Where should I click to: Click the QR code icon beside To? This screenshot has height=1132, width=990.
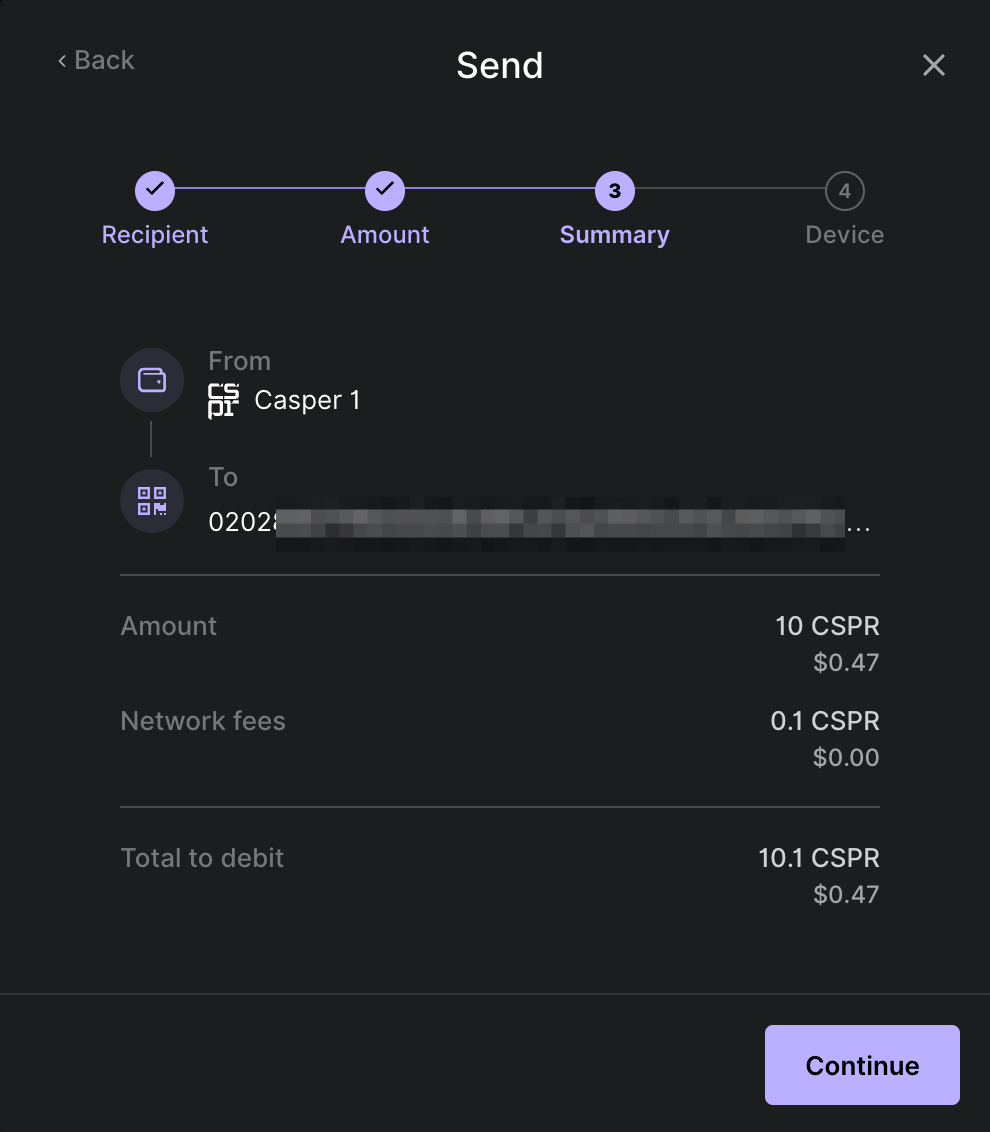[152, 501]
